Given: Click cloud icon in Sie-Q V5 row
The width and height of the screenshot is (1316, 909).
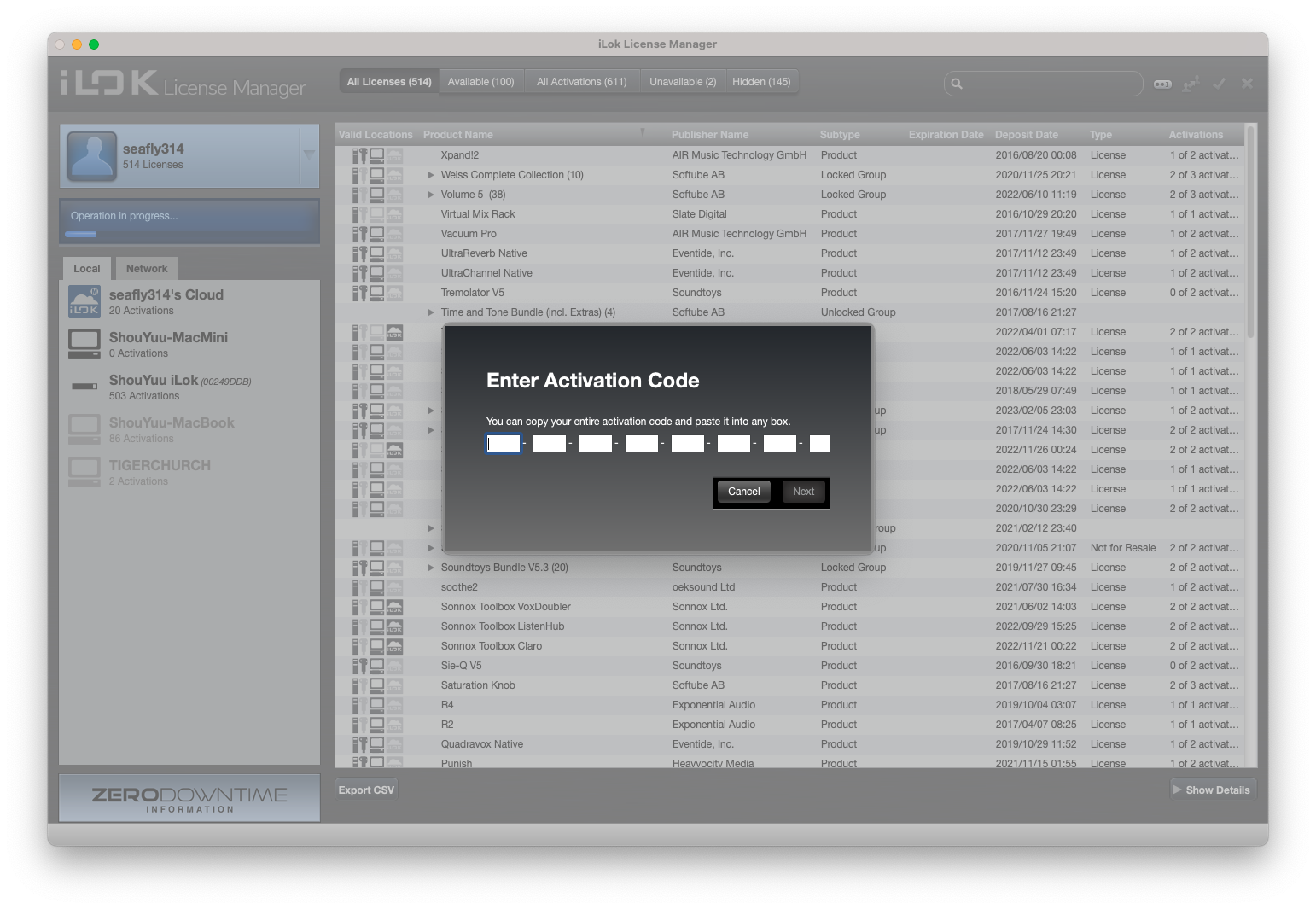Looking at the screenshot, I should (394, 666).
